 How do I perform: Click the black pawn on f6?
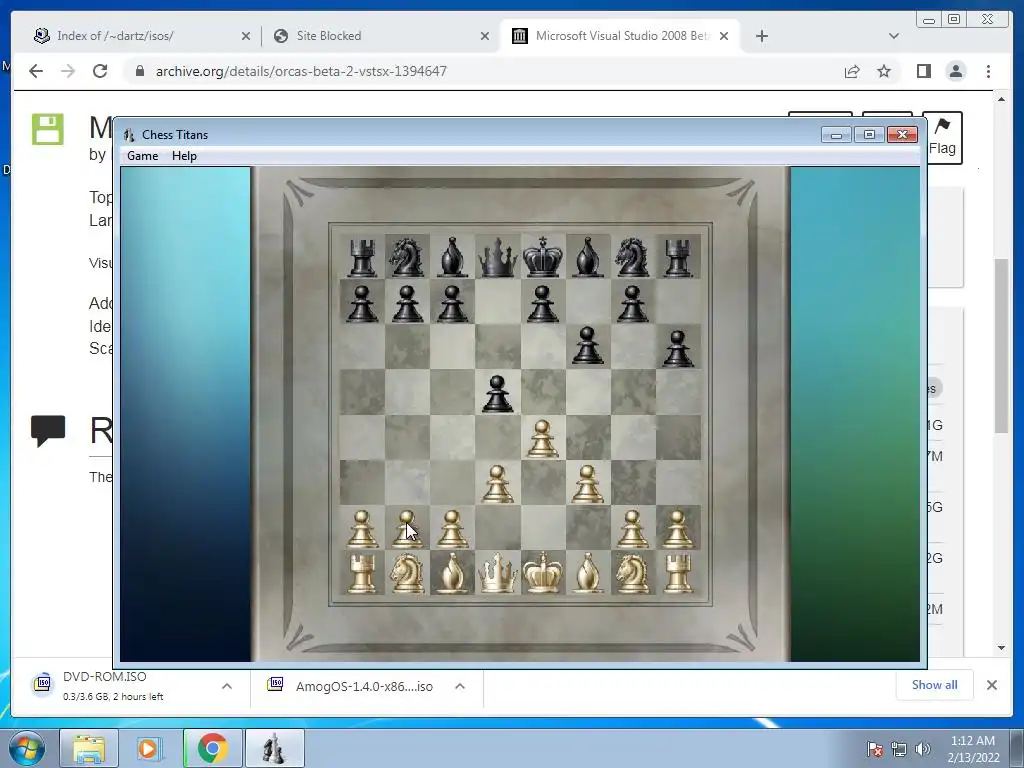tap(587, 345)
